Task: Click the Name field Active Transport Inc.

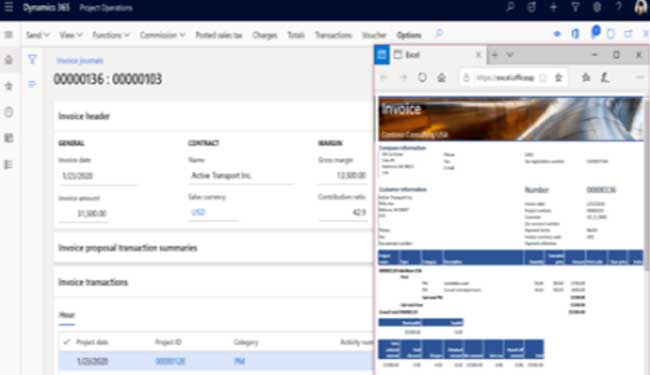Action: click(x=241, y=176)
